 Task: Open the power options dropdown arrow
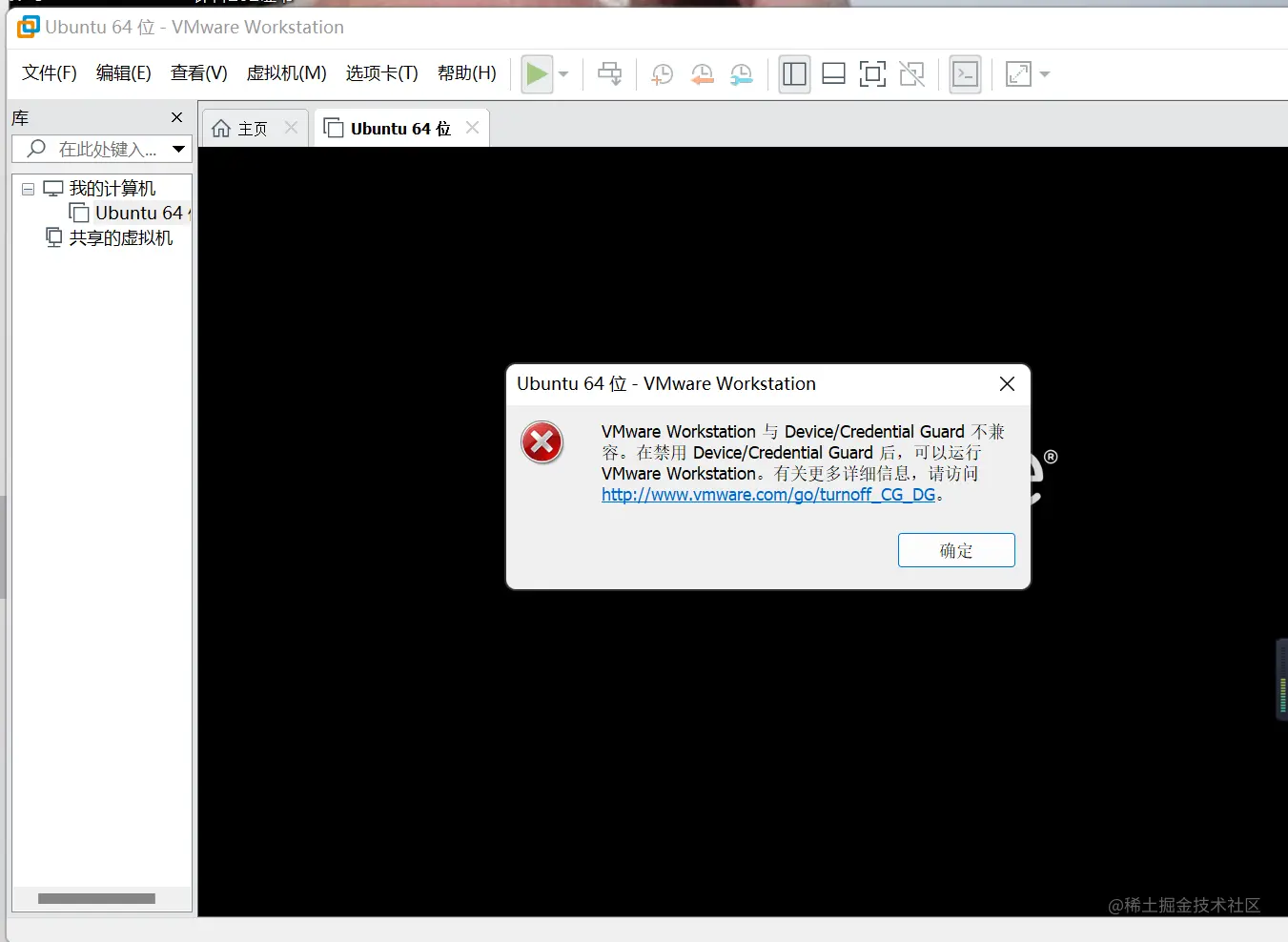tap(563, 74)
